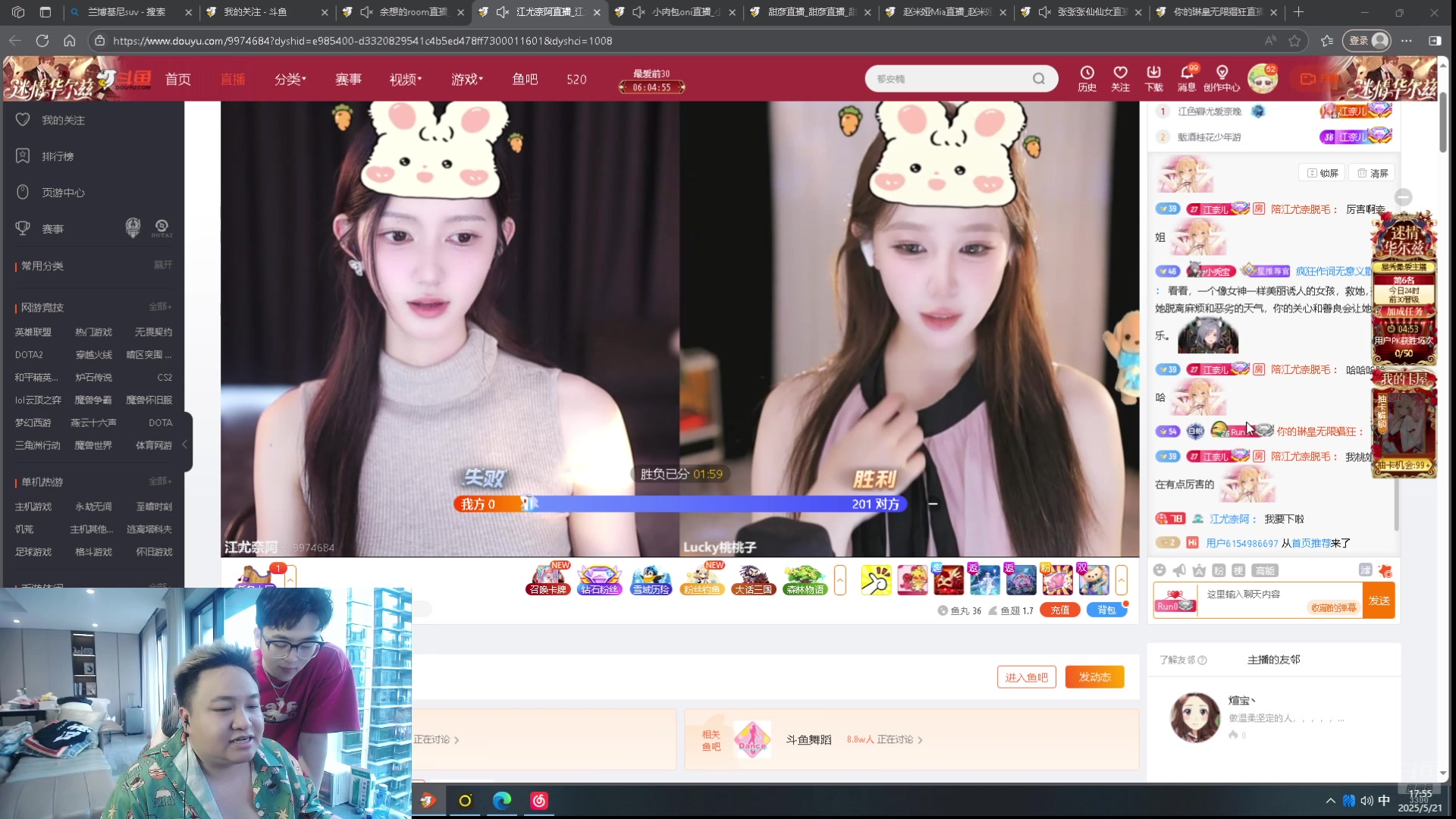Screen dimensions: 1456x819
Task: Open the 背包 backpack button
Action: [x=1106, y=610]
